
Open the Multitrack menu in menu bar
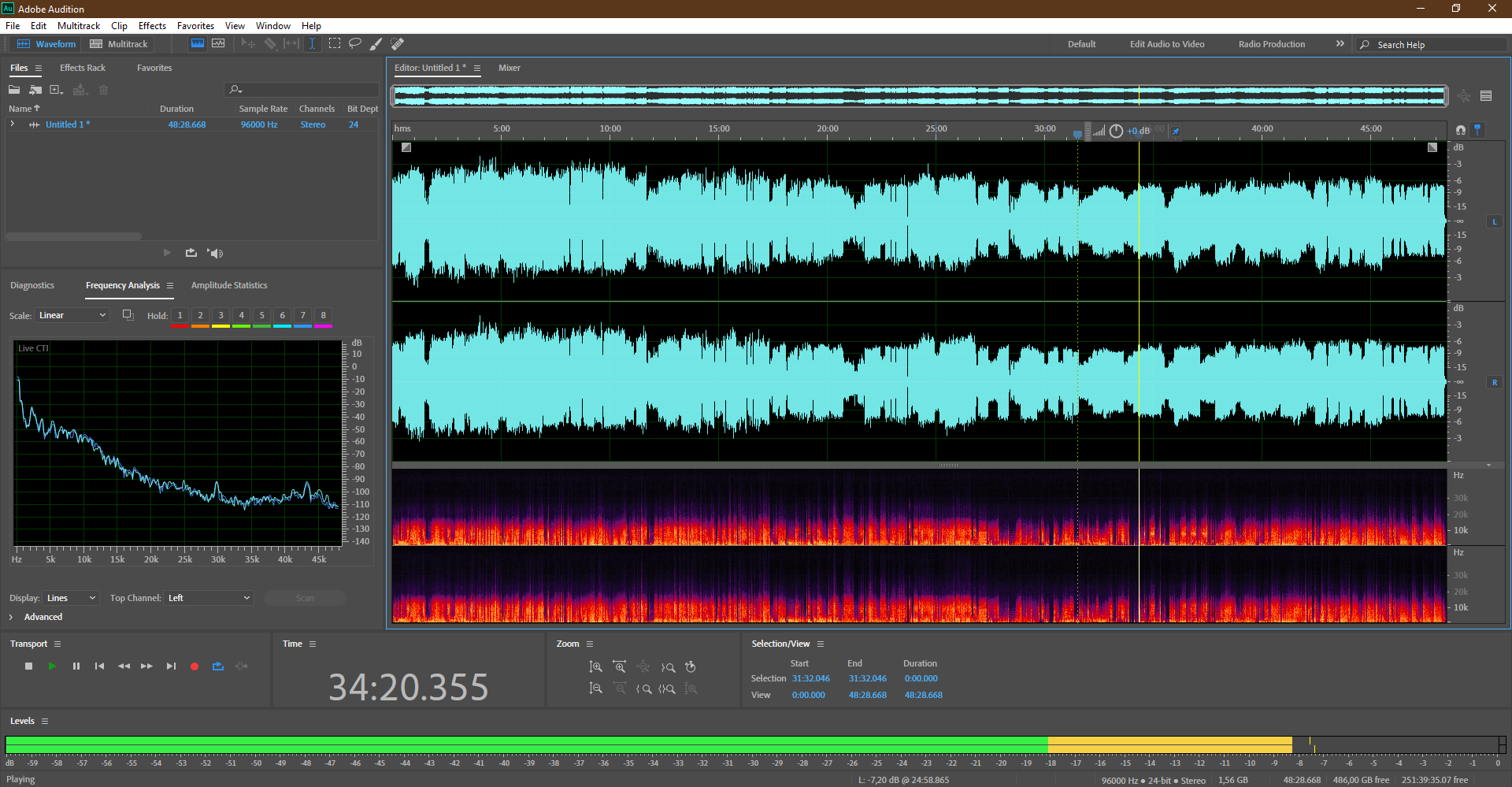pos(79,26)
